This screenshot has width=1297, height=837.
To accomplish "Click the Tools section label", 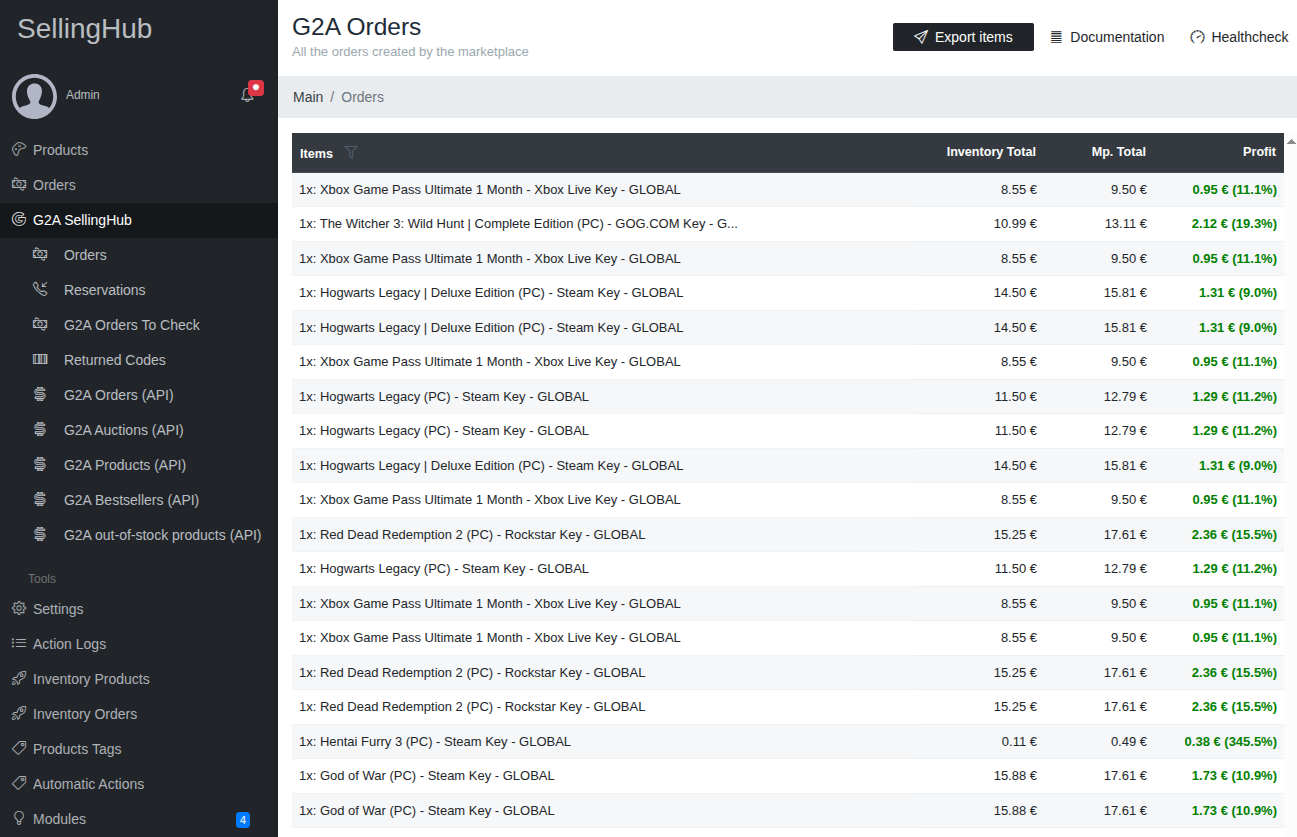I will tap(42, 579).
